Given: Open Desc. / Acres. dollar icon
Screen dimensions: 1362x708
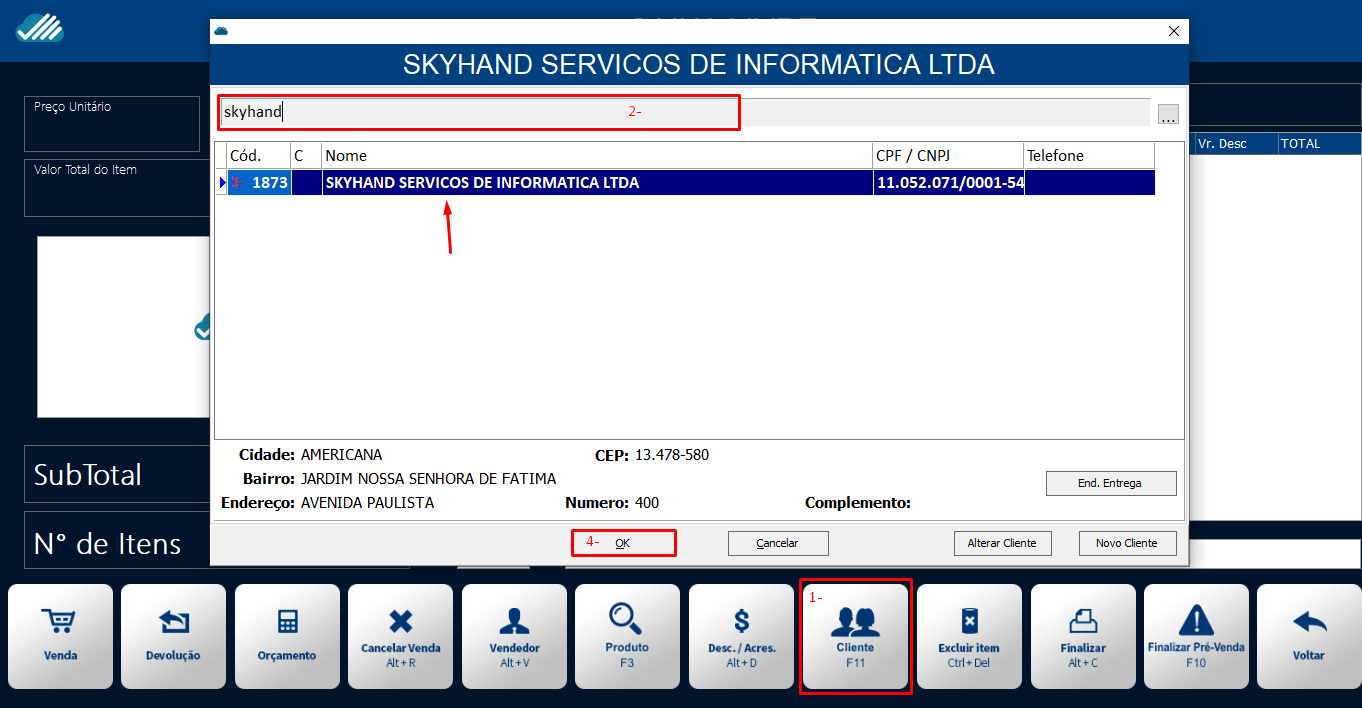Looking at the screenshot, I should coord(741,622).
